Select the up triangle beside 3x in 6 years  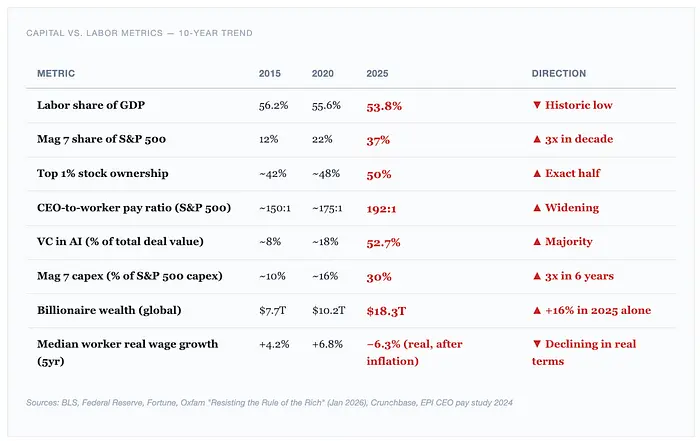coord(536,276)
